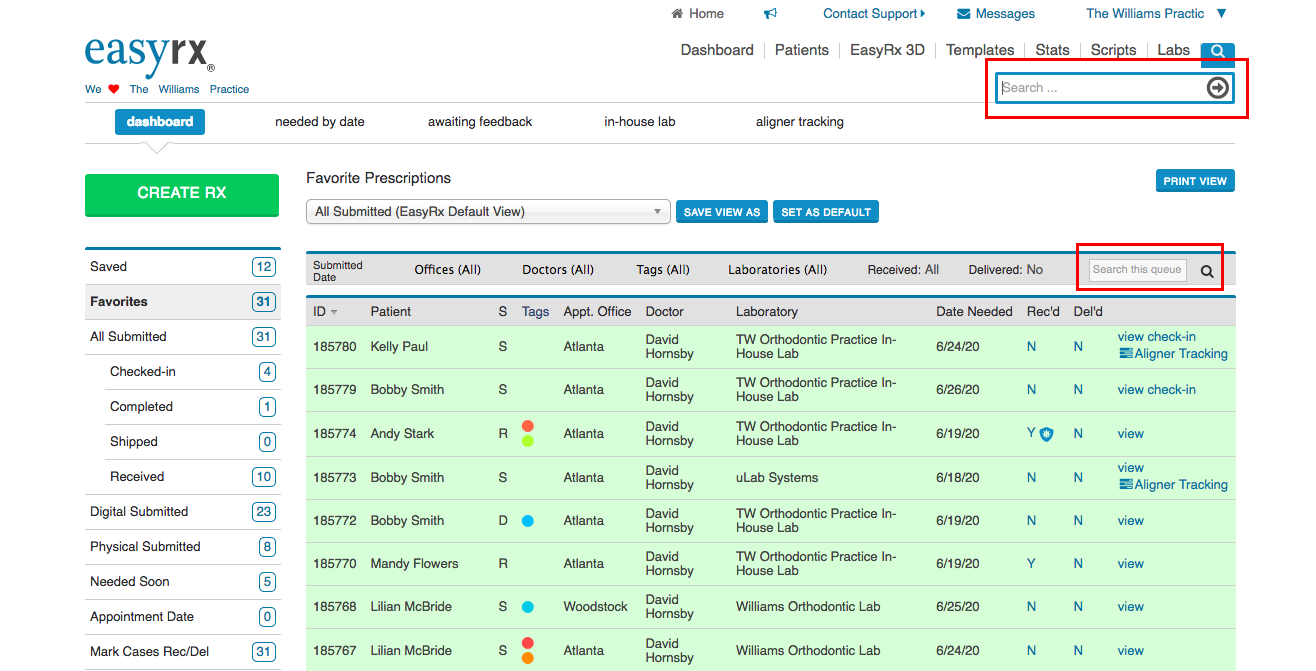The image size is (1316, 671).
Task: Select Needed Soon in the sidebar
Action: click(x=183, y=582)
